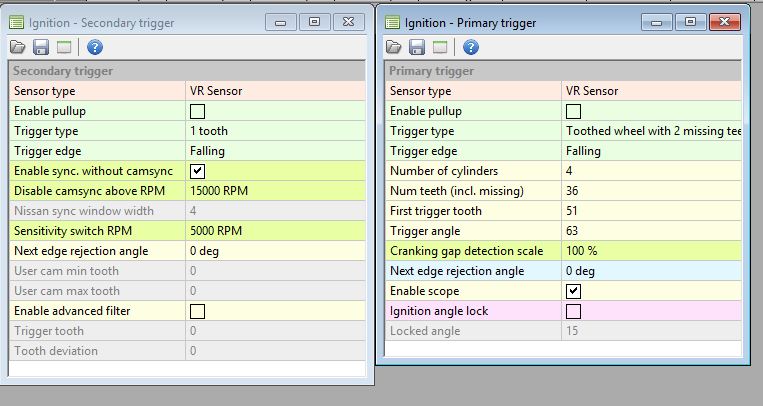Open the Secondary Sensor type VR Sensor value
Image resolution: width=763 pixels, height=406 pixels.
pyautogui.click(x=275, y=91)
